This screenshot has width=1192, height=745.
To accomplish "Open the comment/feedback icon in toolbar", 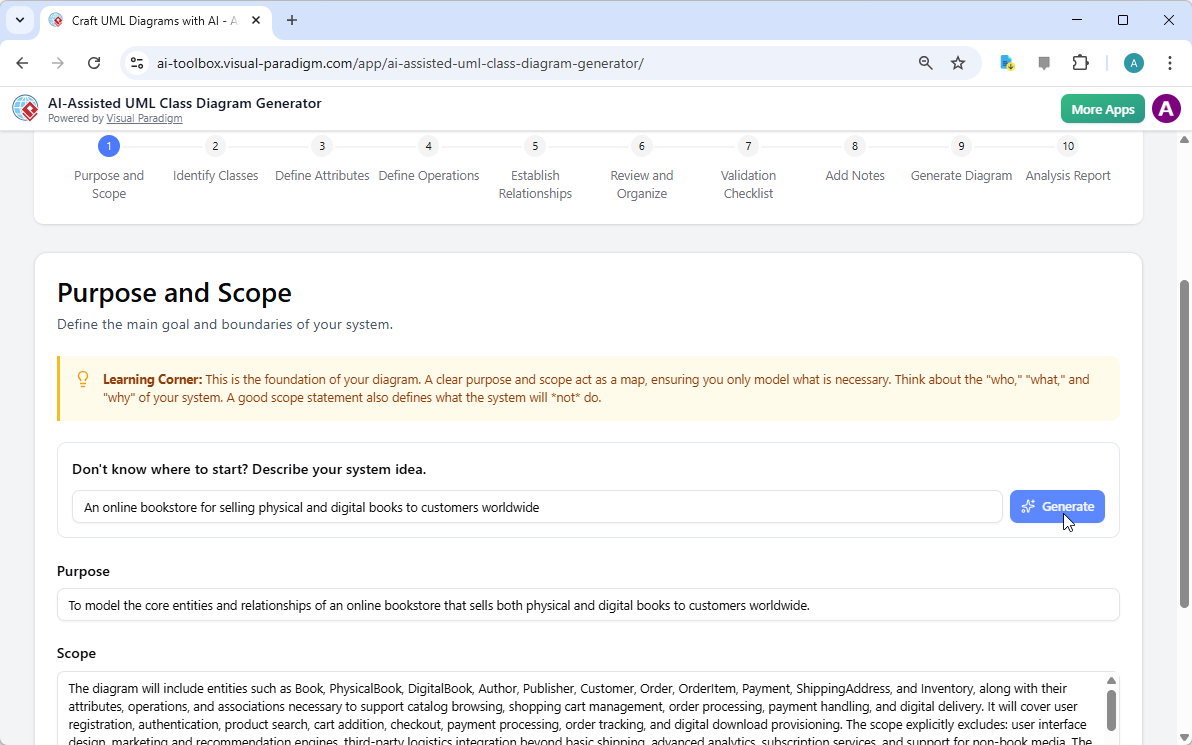I will [1044, 62].
